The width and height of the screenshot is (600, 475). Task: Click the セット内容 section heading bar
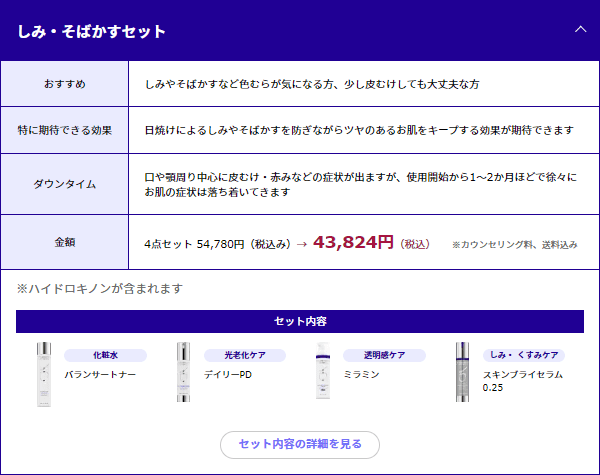pos(300,321)
